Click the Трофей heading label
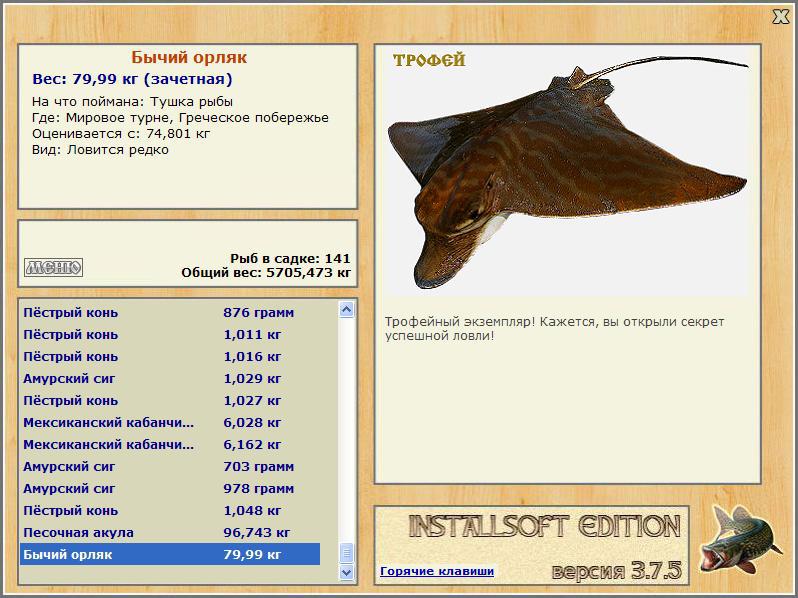Screen dimensions: 798x598 coord(429,60)
